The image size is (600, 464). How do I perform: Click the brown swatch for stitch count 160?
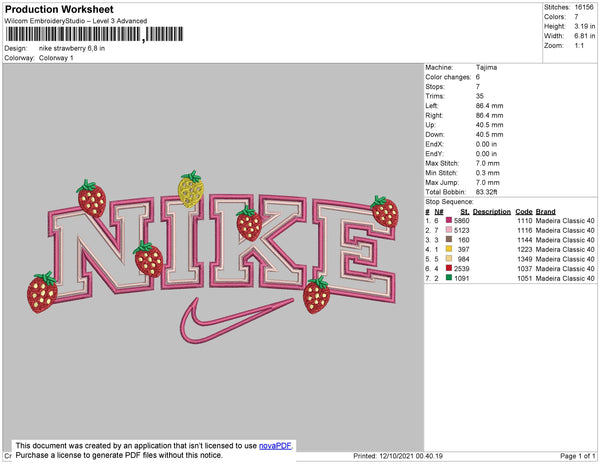tap(449, 239)
